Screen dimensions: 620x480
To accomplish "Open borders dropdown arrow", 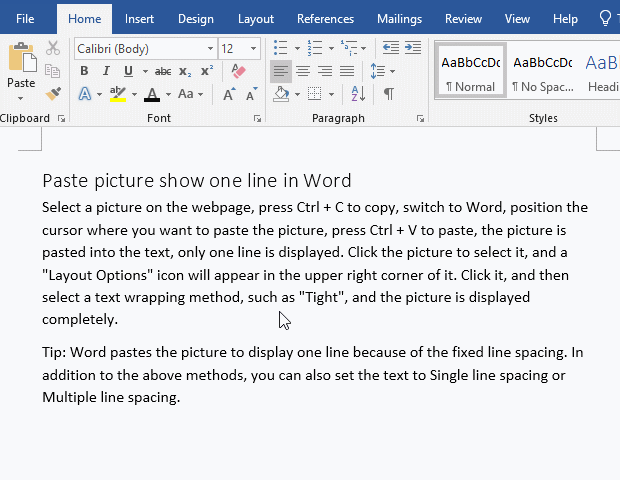I will tap(331, 94).
